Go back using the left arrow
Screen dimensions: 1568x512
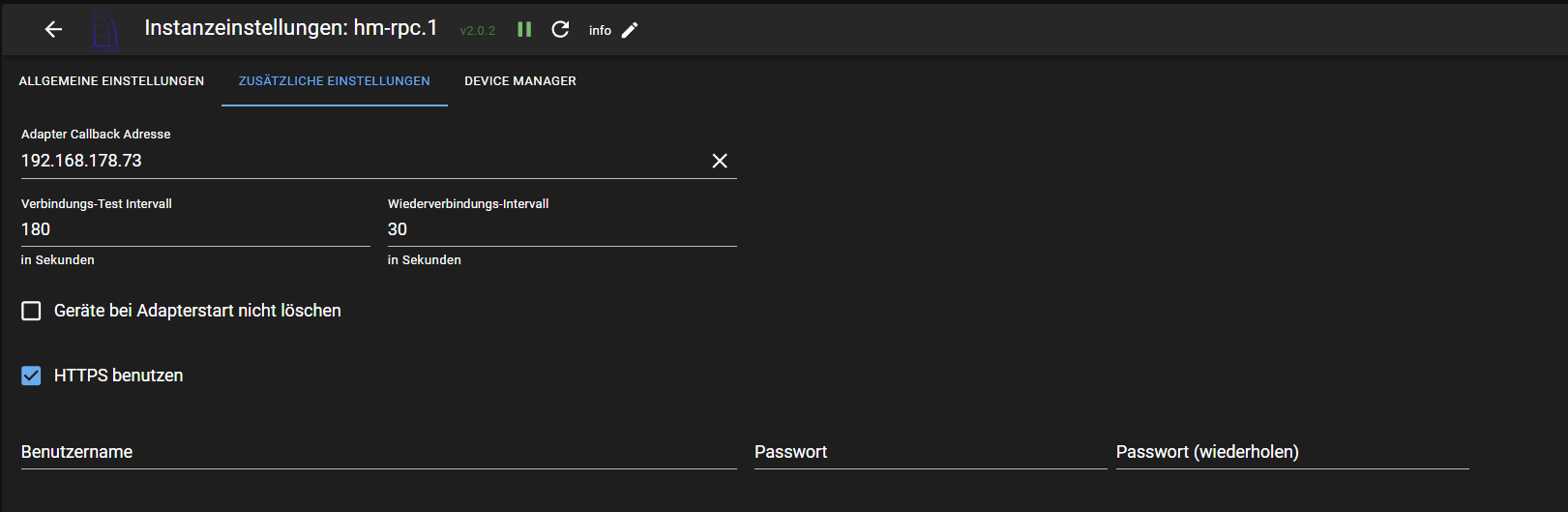click(53, 30)
